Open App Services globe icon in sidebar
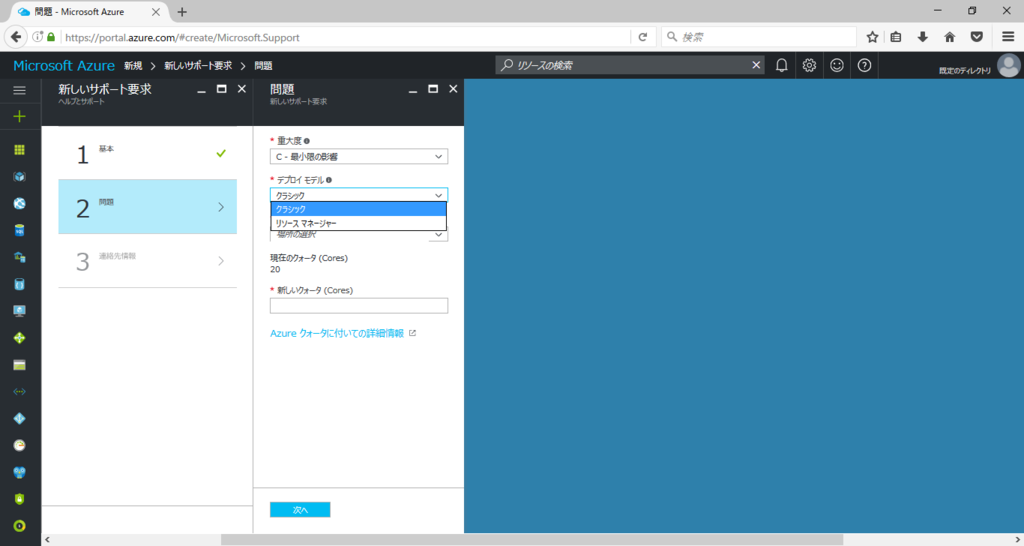1024x546 pixels. tap(20, 203)
